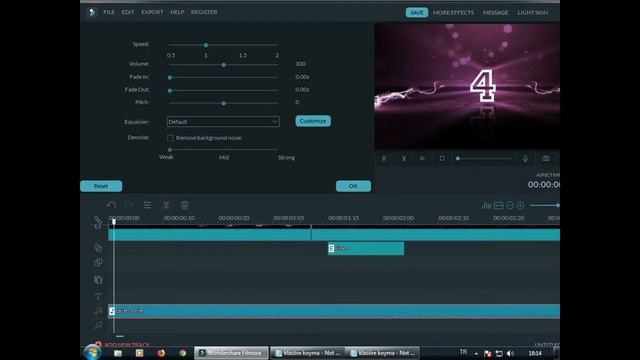Screen dimensions: 640x360
Task: Open the edit settings icon in timeline toolbar
Action: point(147,205)
